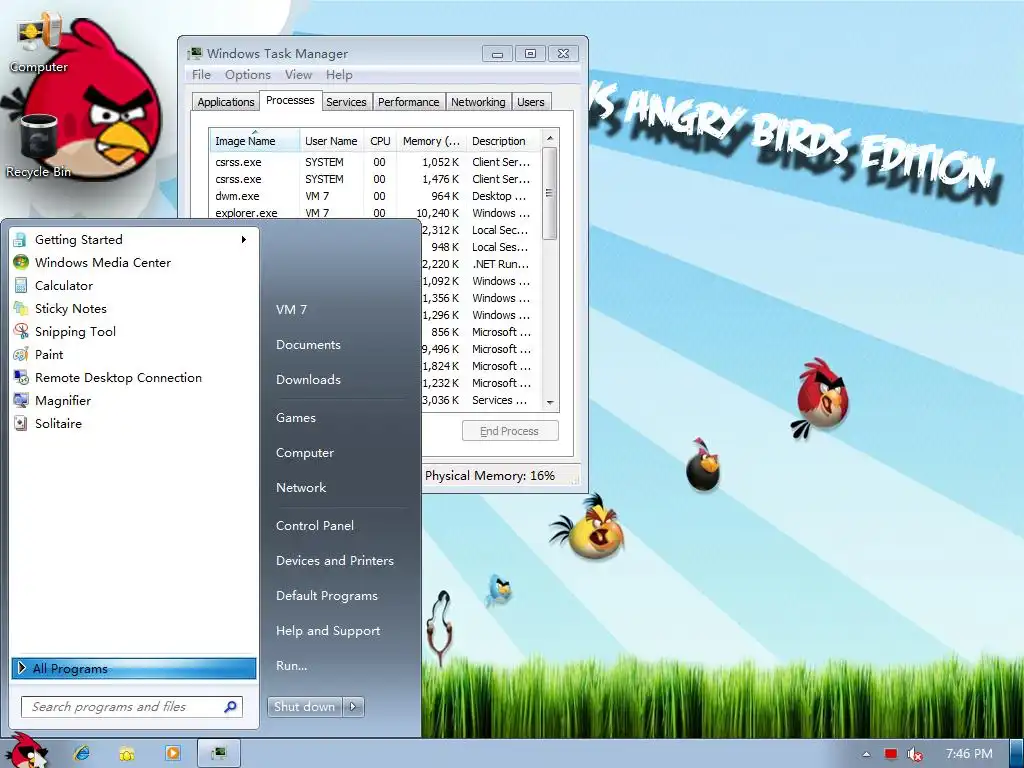Launch Windows Media Center from its icon

pos(21,263)
